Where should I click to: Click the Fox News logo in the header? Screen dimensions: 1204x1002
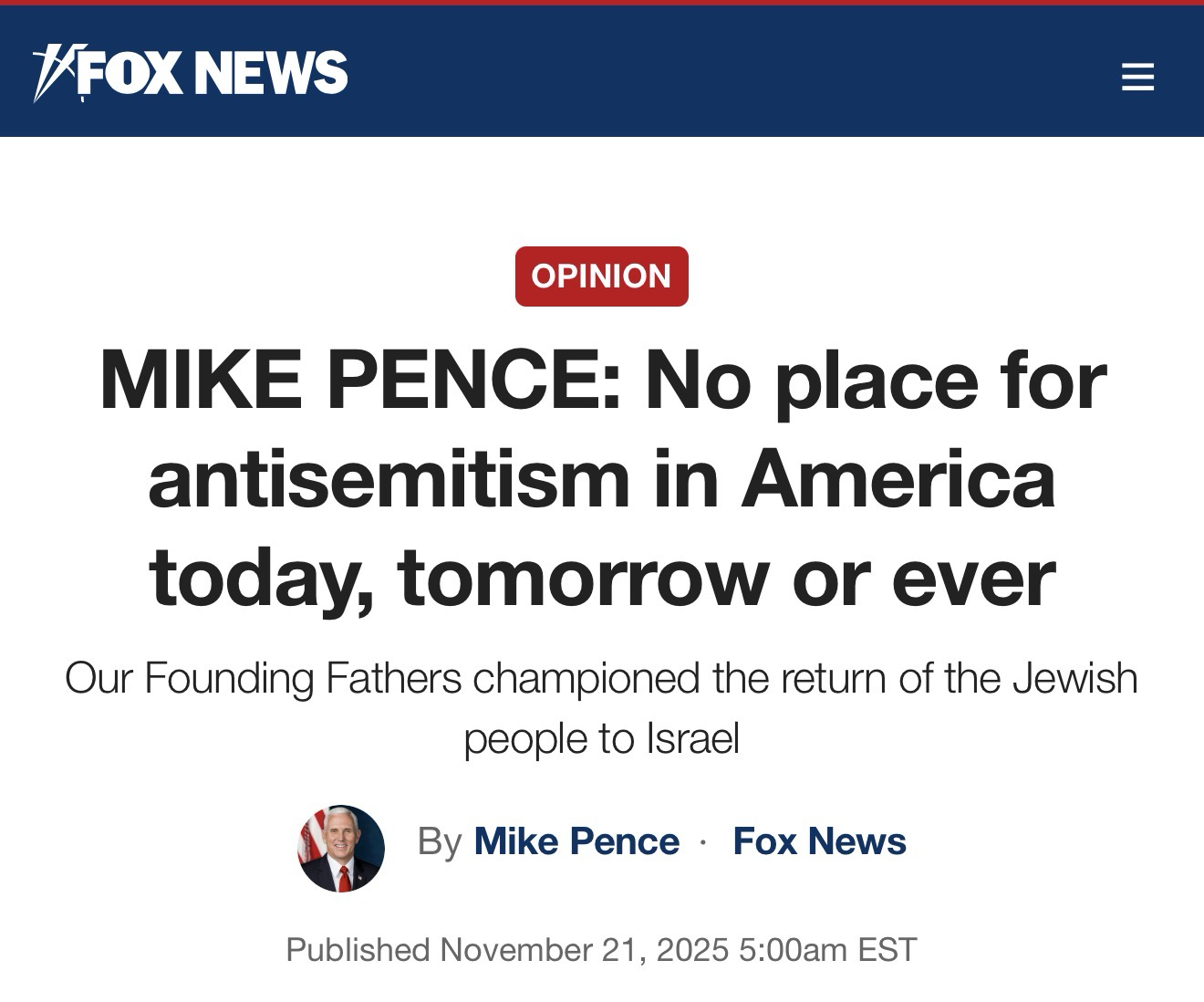coord(192,73)
